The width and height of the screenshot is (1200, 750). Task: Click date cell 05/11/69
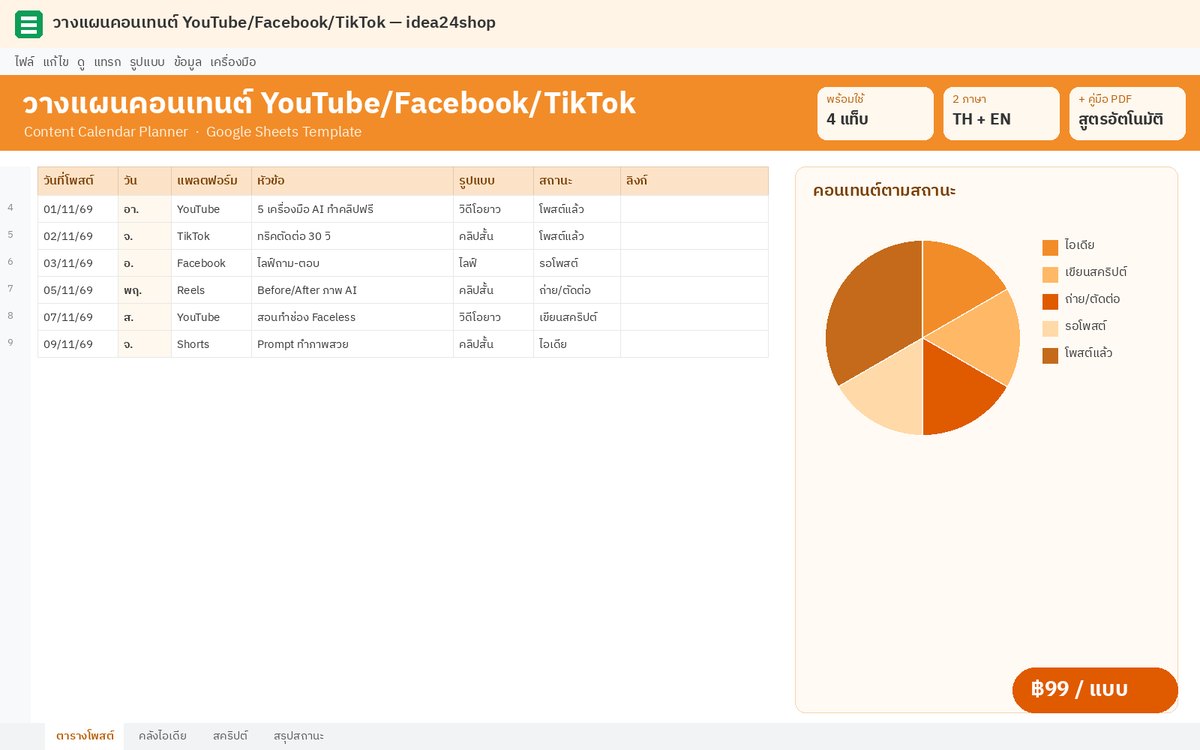coord(78,290)
